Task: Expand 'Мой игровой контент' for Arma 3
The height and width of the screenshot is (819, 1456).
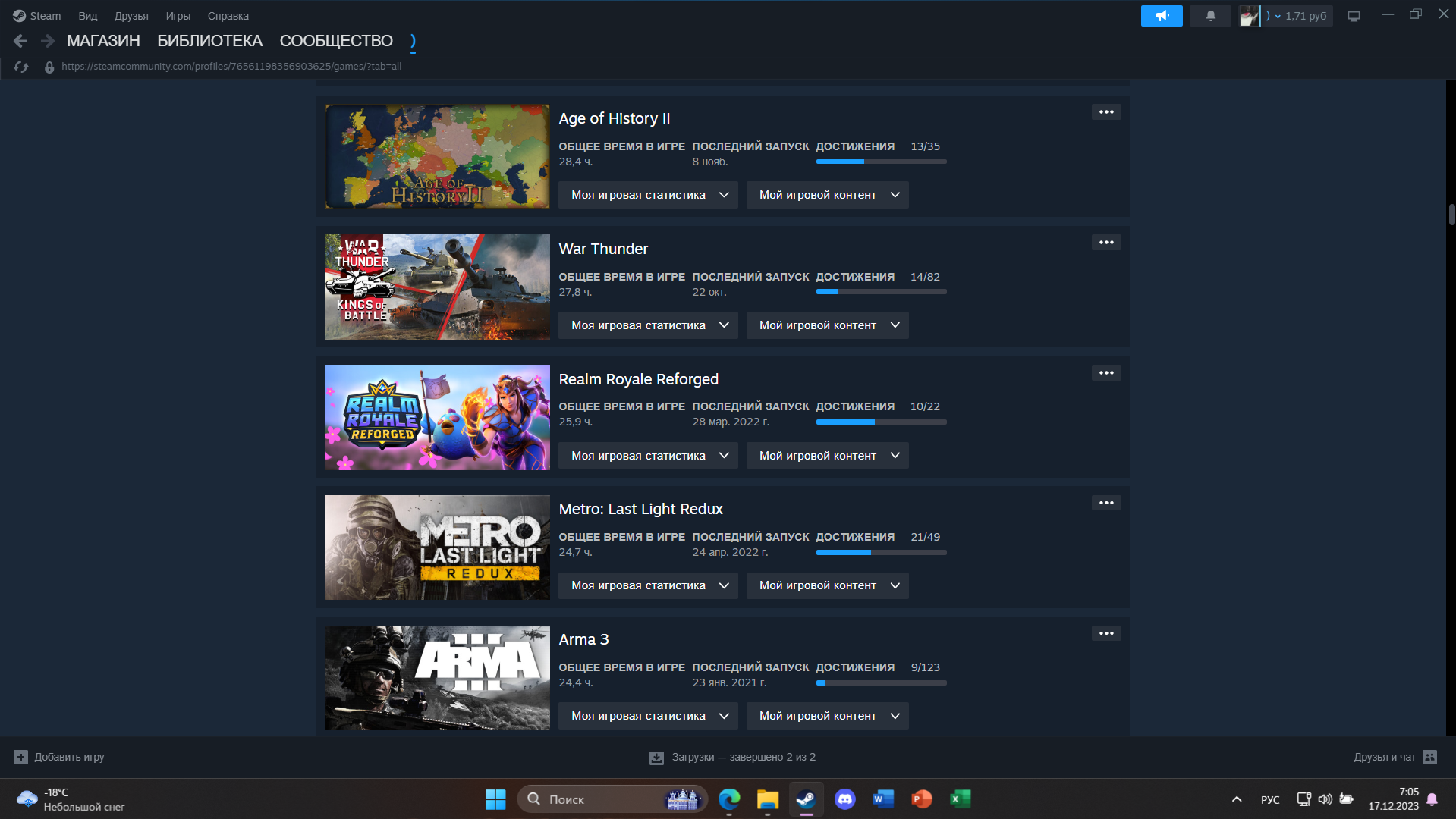Action: 828,716
